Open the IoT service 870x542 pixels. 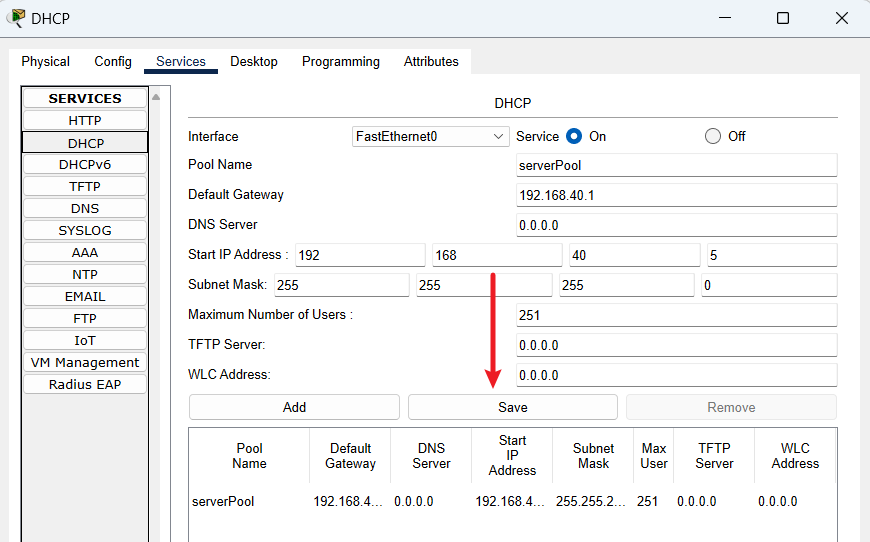(x=85, y=341)
